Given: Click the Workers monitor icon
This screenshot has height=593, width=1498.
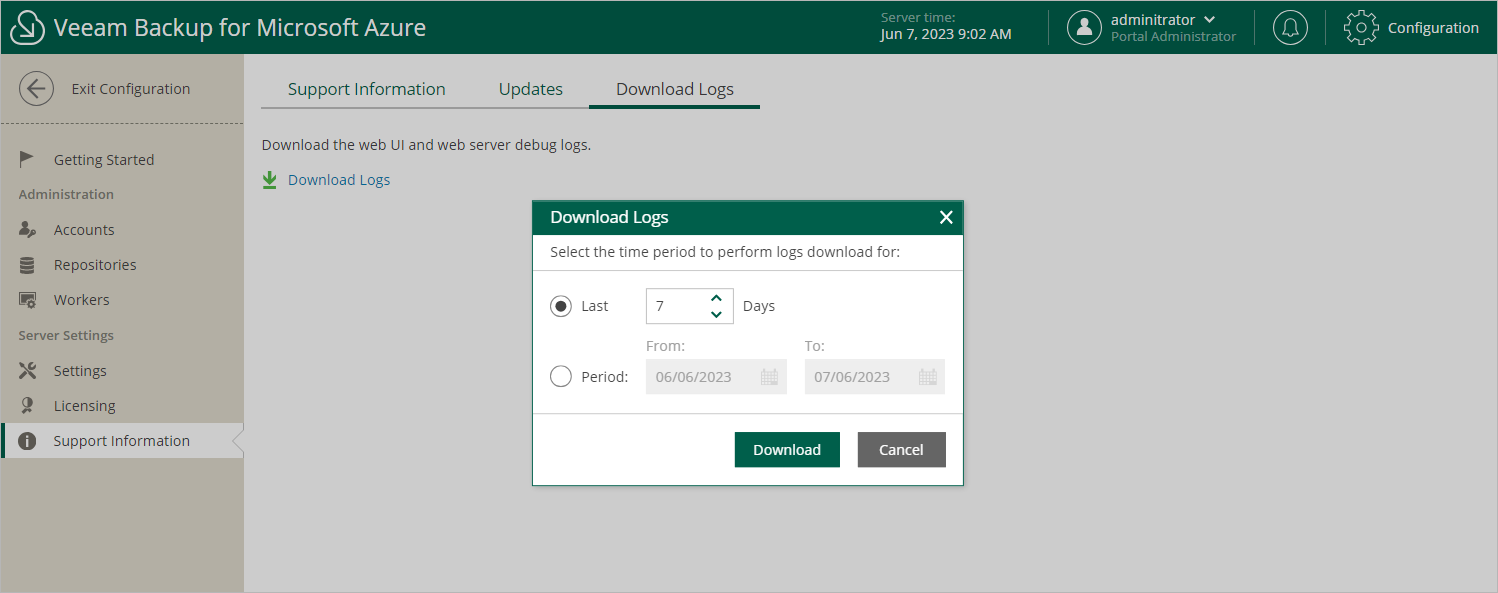Looking at the screenshot, I should coord(28,300).
